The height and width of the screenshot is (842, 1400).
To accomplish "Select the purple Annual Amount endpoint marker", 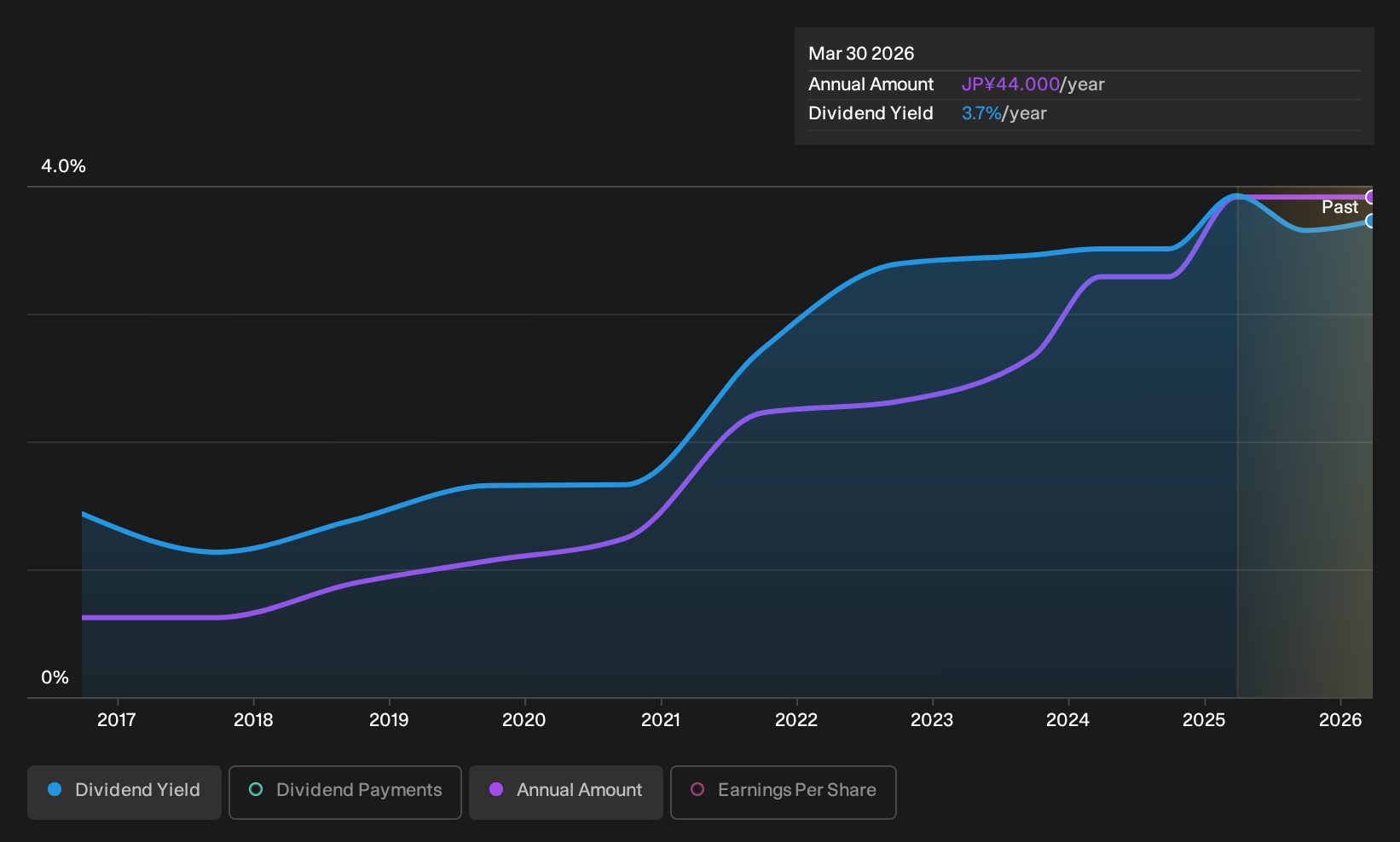I will (x=1371, y=197).
